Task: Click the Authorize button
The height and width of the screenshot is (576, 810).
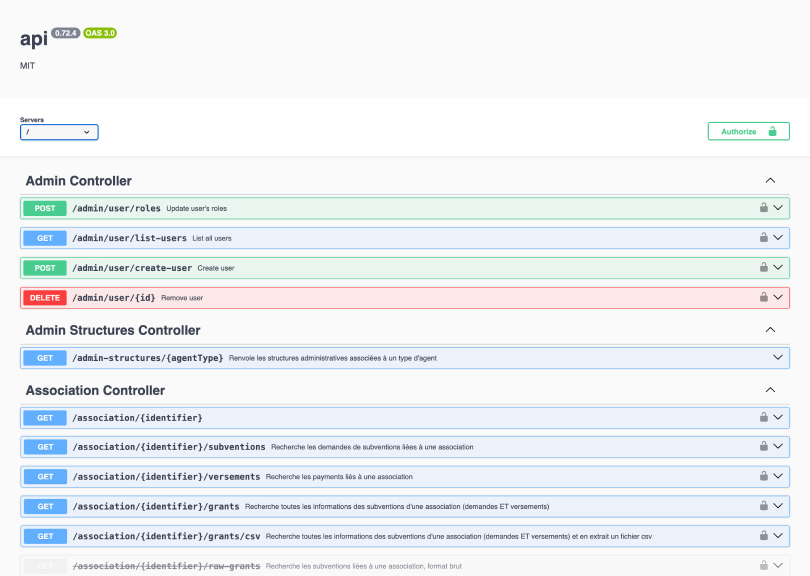Action: (748, 131)
